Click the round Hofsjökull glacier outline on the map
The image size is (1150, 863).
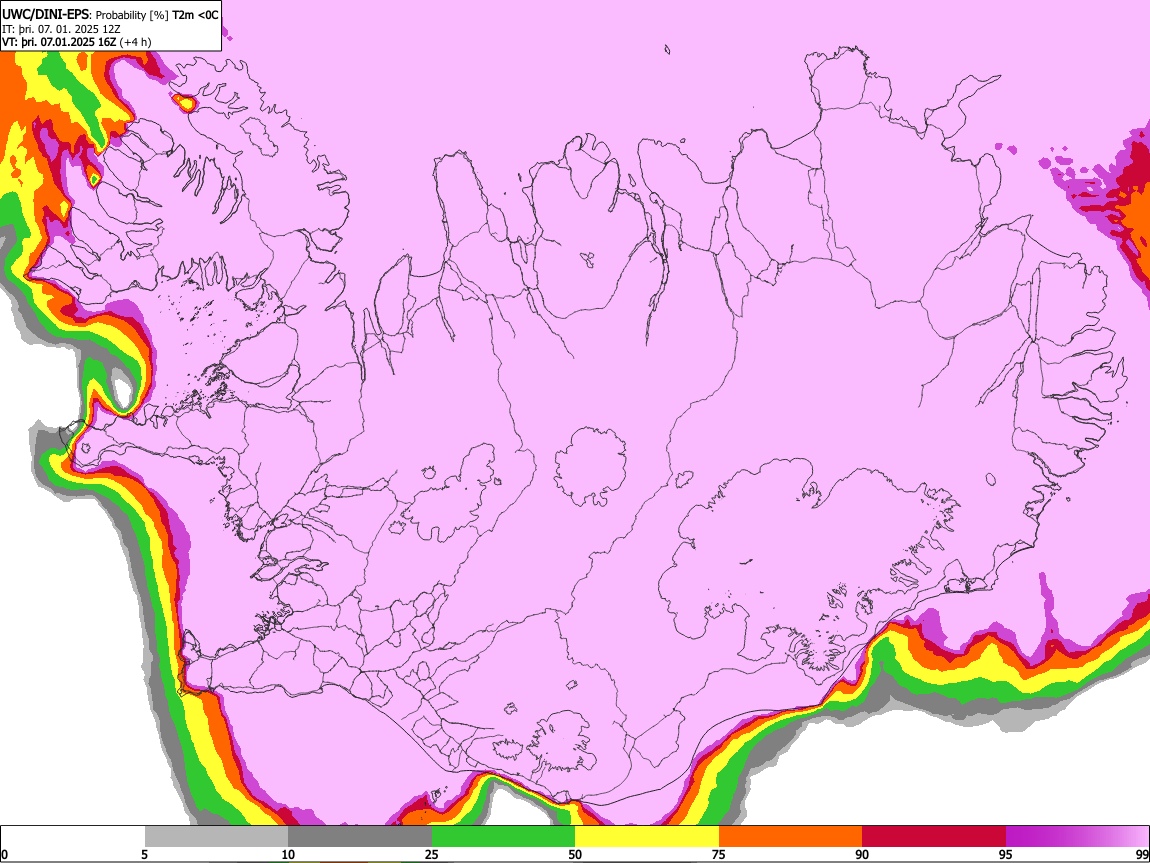590,466
